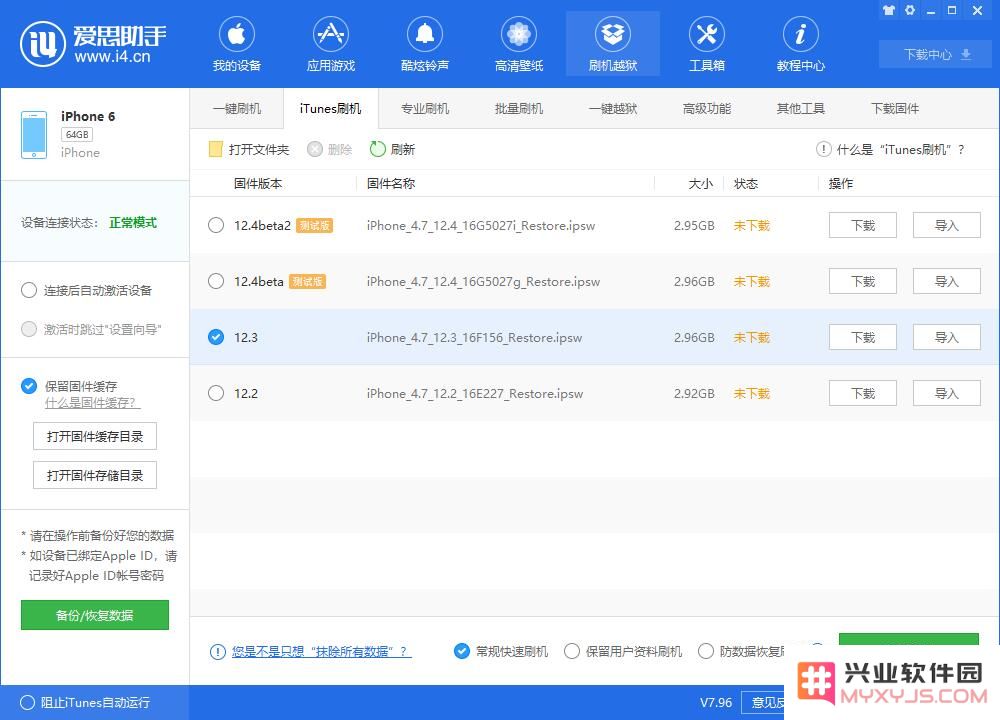This screenshot has width=1000, height=720.
Task: Open 下载中心 download center
Action: [x=936, y=54]
